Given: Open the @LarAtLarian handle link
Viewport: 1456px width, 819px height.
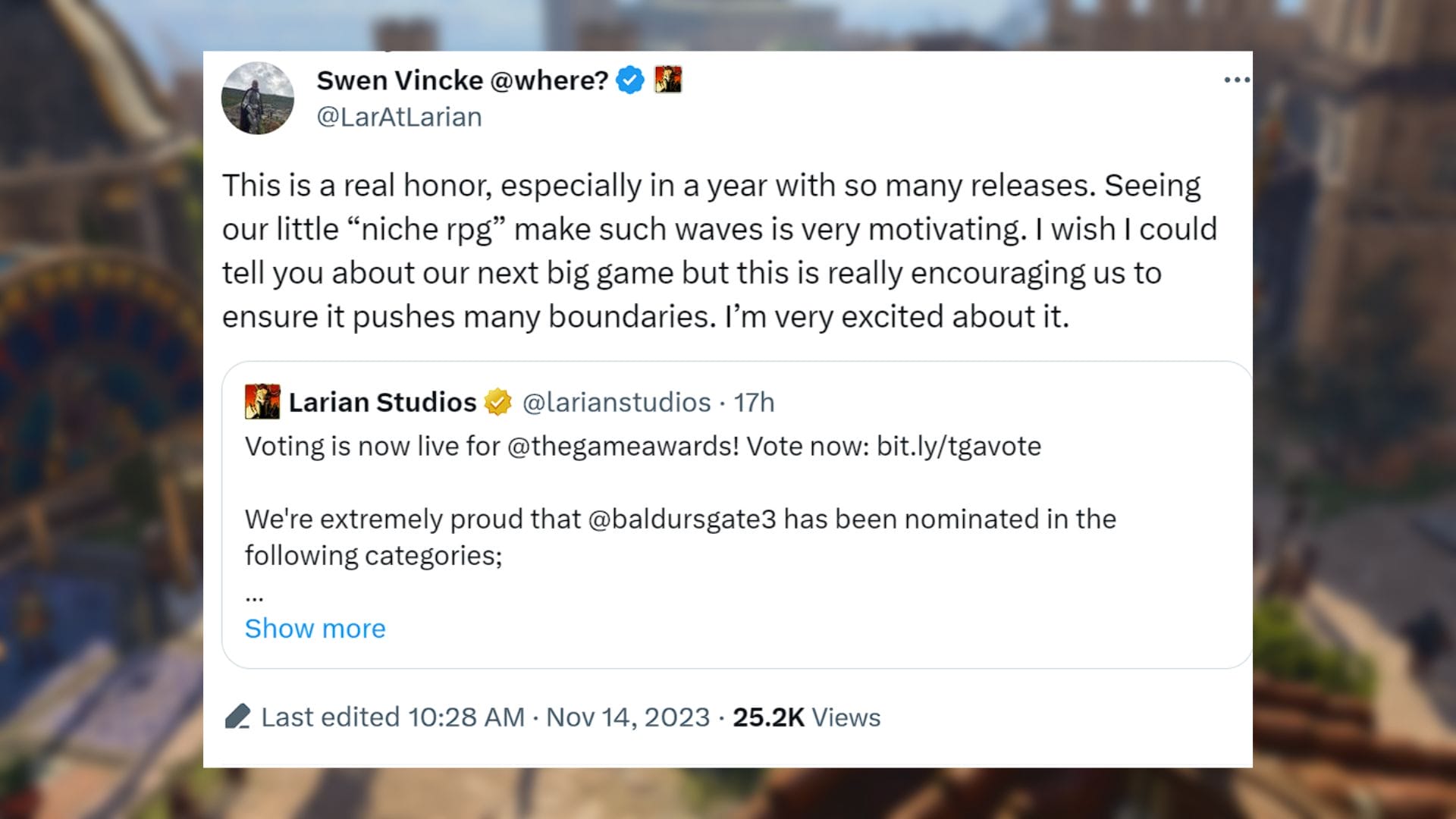Looking at the screenshot, I should tap(399, 117).
